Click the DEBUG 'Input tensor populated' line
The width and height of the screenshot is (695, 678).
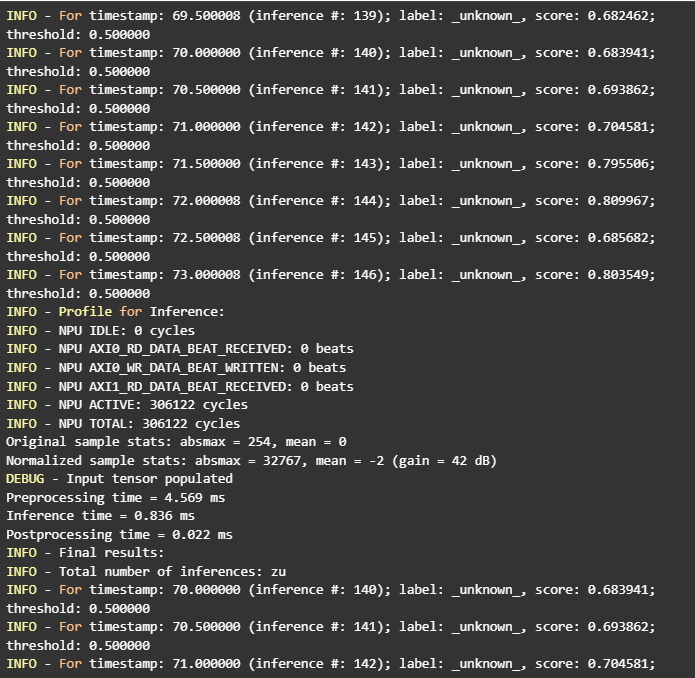click(119, 479)
